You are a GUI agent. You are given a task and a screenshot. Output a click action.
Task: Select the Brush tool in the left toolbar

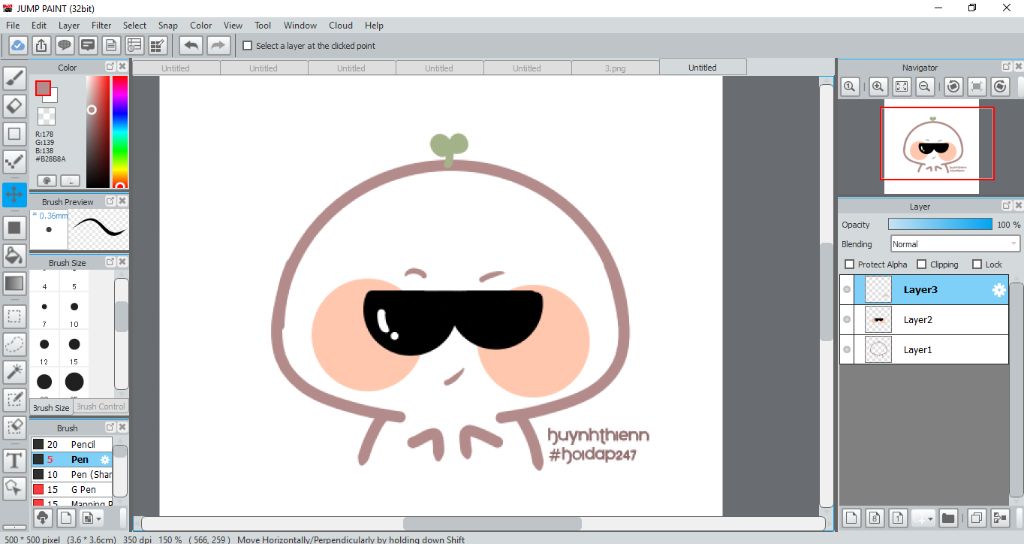tap(14, 79)
